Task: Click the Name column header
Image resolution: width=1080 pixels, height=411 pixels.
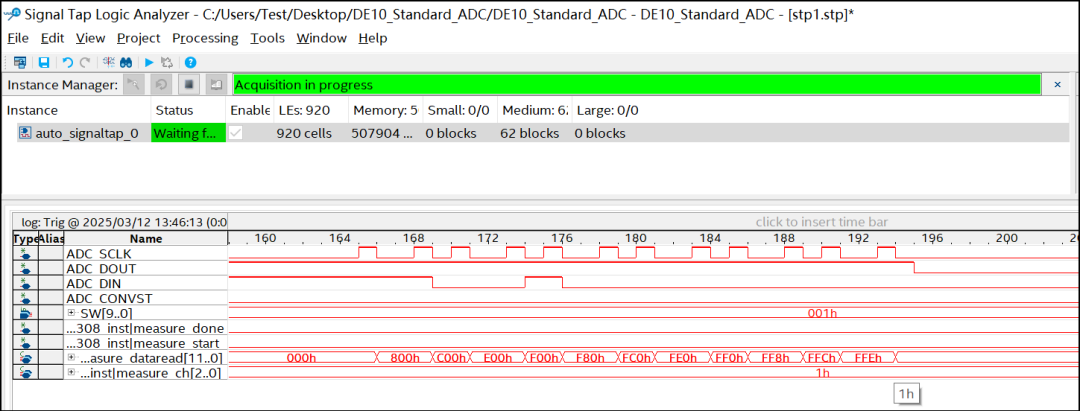Action: pyautogui.click(x=145, y=239)
